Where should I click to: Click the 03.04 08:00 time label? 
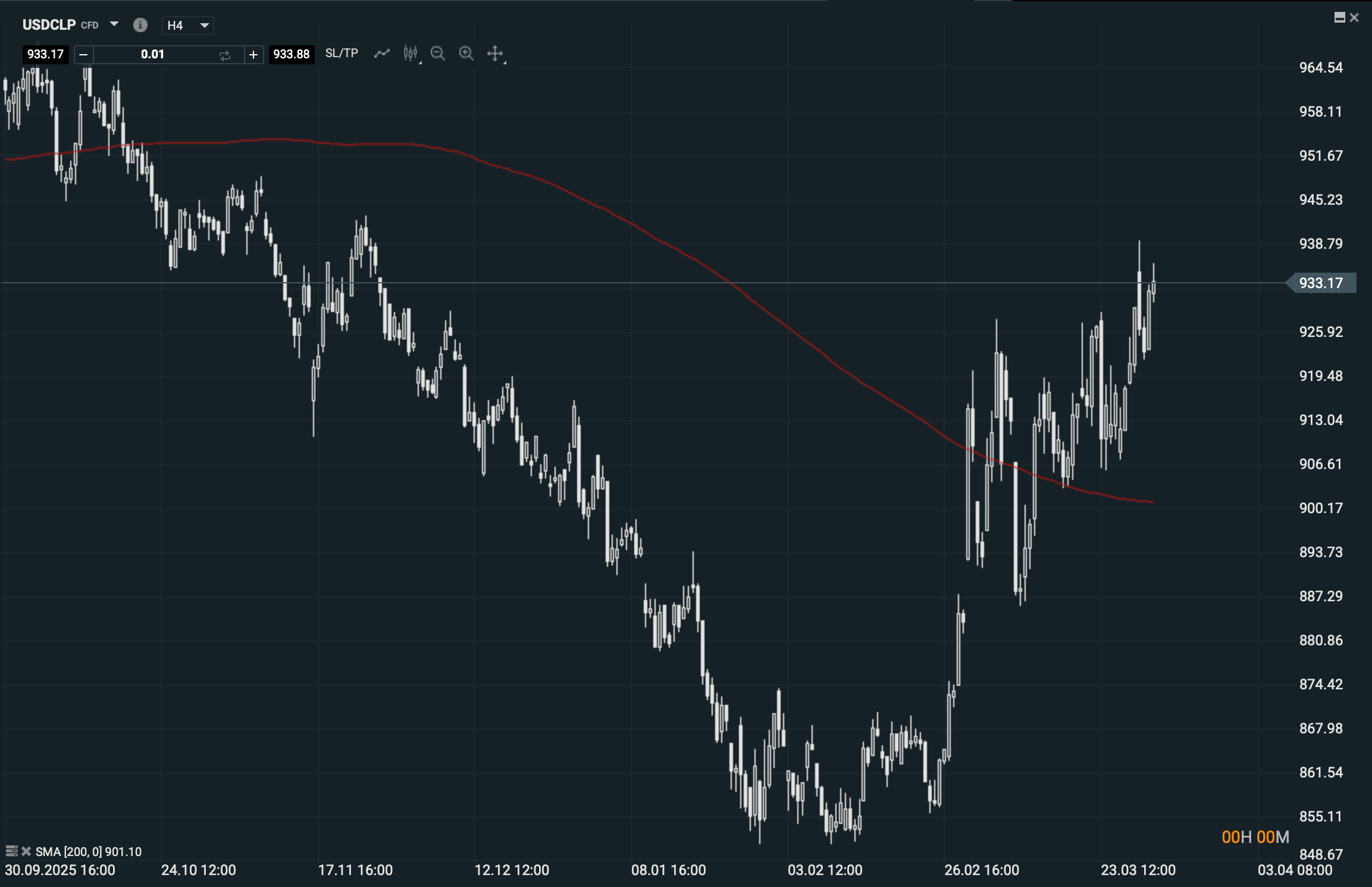(1295, 870)
